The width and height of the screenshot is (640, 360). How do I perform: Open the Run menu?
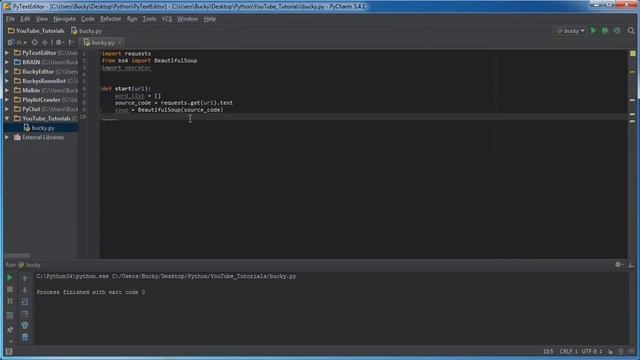point(132,19)
